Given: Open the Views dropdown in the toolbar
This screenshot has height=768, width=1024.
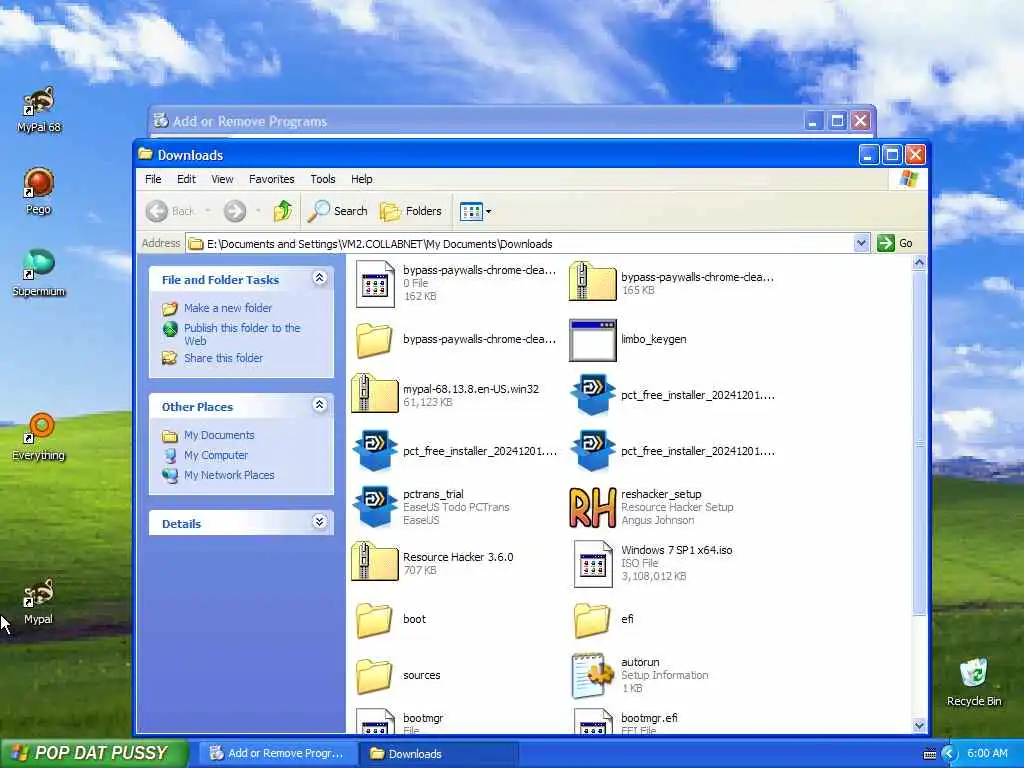Looking at the screenshot, I should 475,211.
